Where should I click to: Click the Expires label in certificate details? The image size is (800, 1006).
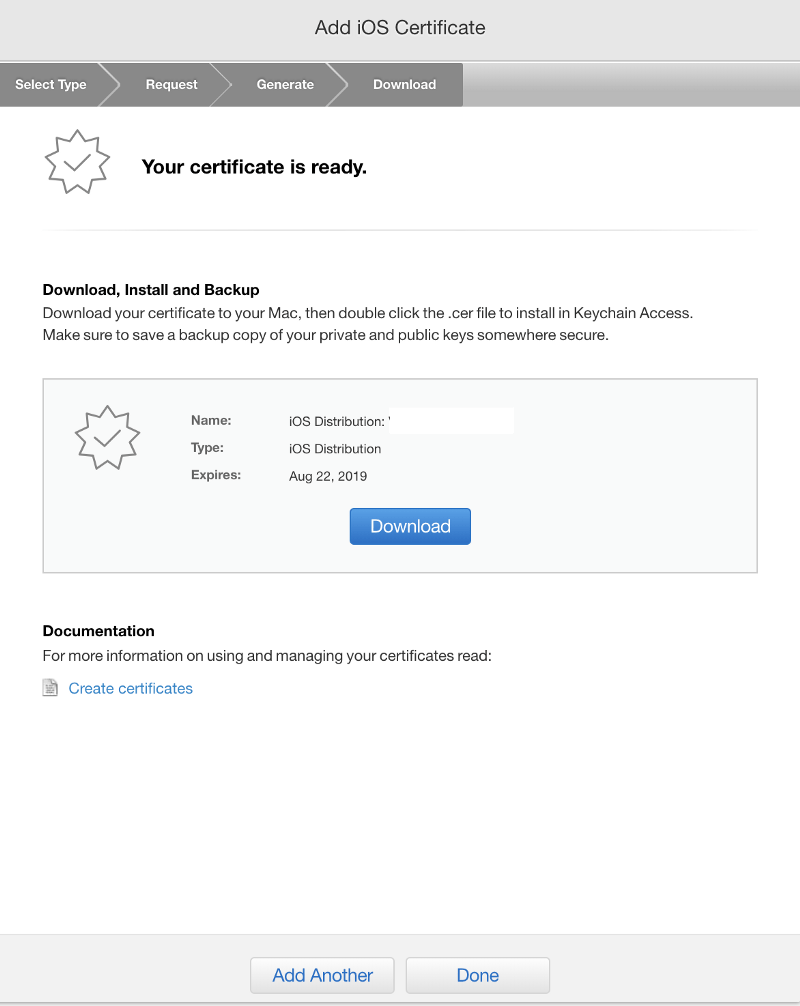tap(216, 475)
